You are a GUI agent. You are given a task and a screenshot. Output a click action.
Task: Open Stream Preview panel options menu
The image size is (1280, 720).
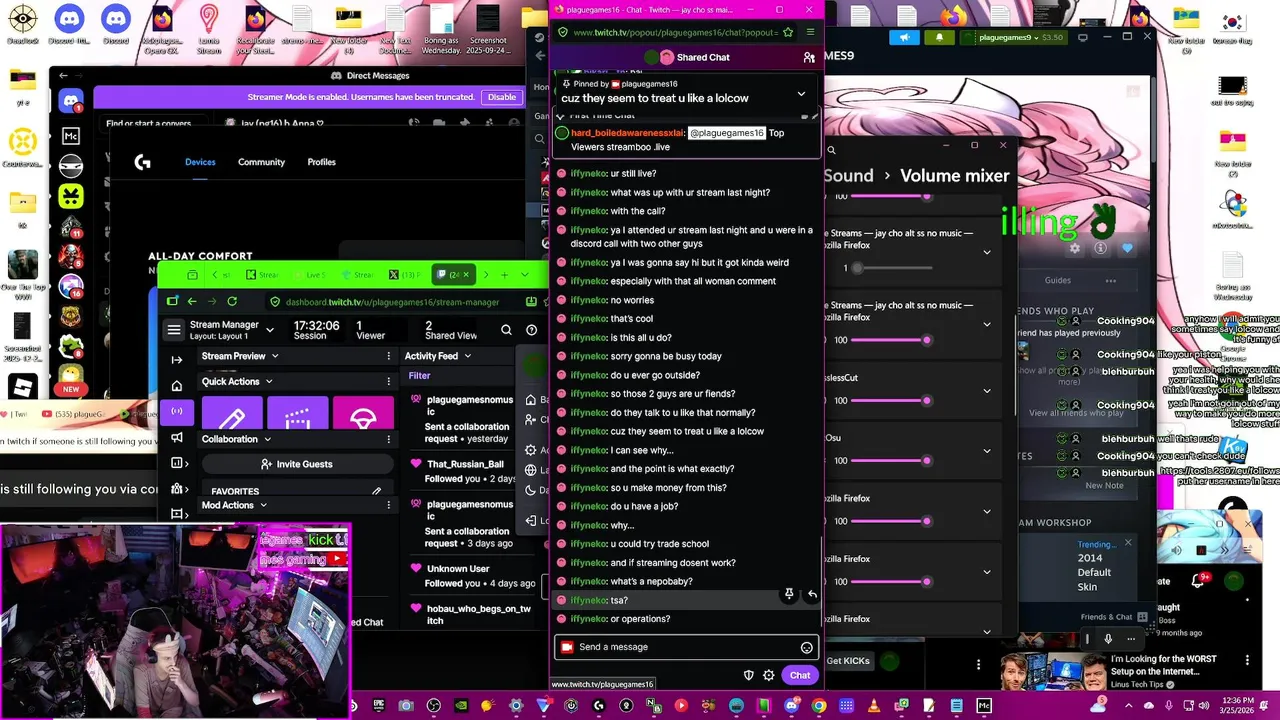click(389, 356)
